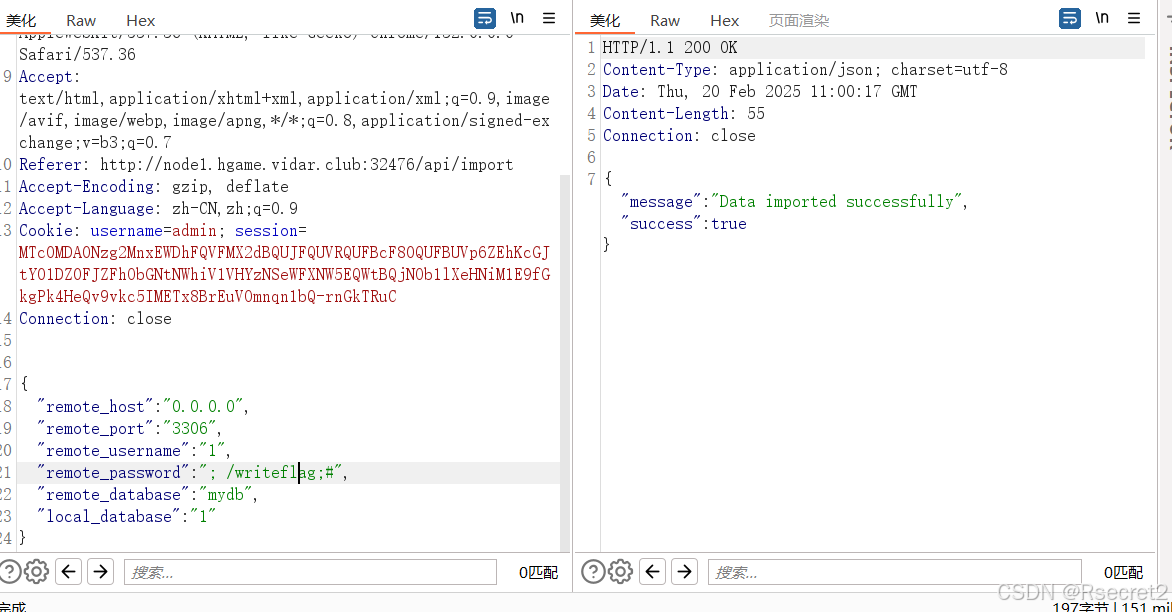This screenshot has width=1172, height=612.
Task: Toggle the \n newline display for the response
Action: point(1102,17)
